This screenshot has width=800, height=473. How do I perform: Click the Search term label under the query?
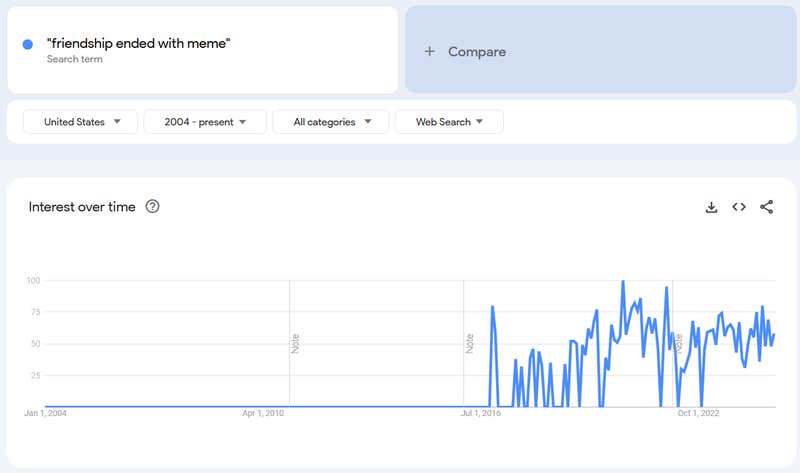pyautogui.click(x=74, y=59)
